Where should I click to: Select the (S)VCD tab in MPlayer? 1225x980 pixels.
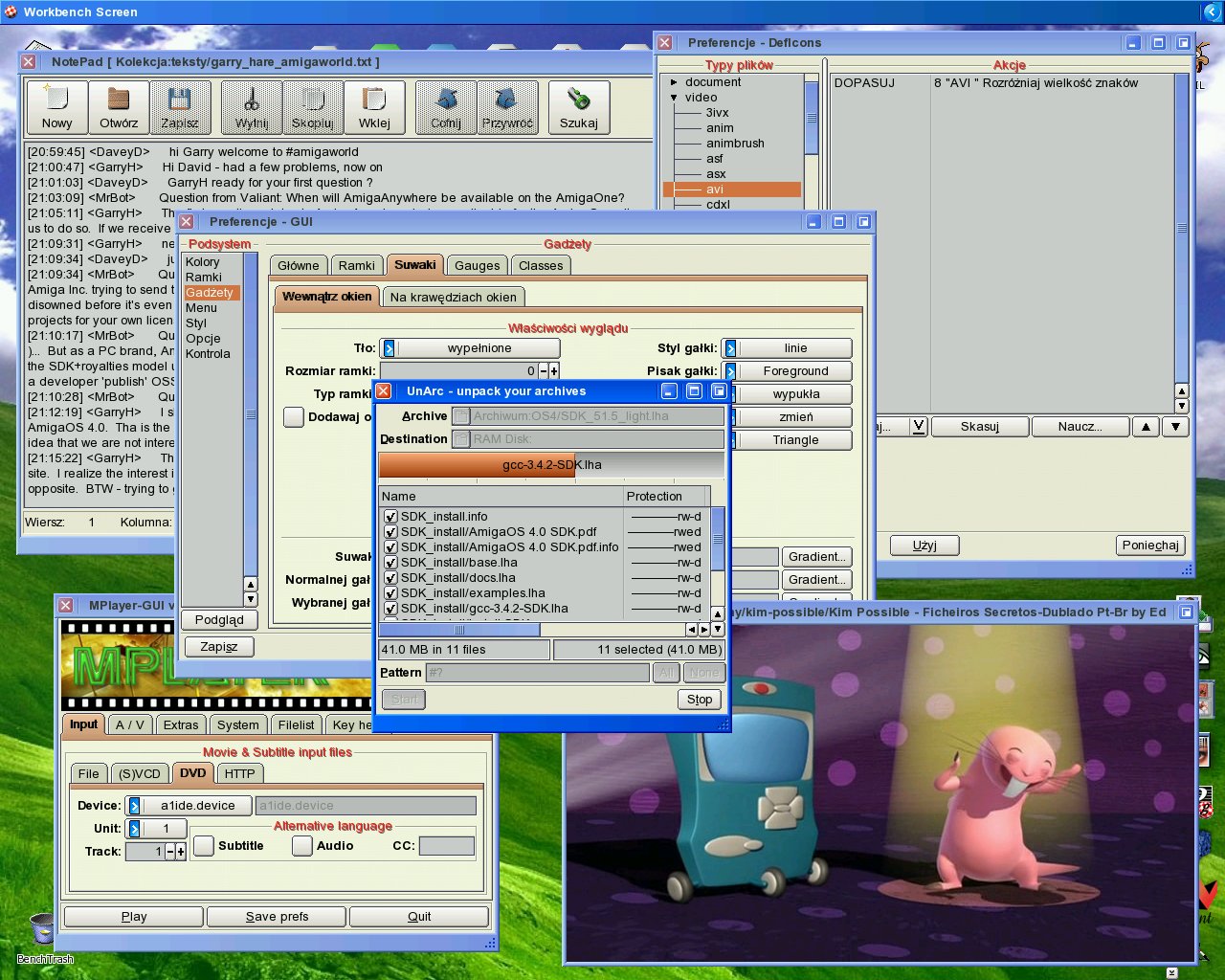pyautogui.click(x=140, y=773)
